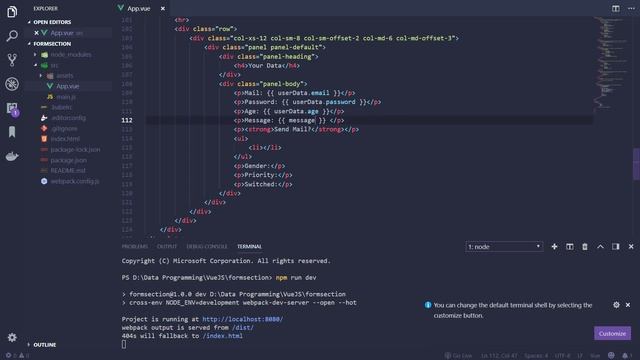The height and width of the screenshot is (360, 640).
Task: Select the App.vue editor tab
Action: [139, 8]
